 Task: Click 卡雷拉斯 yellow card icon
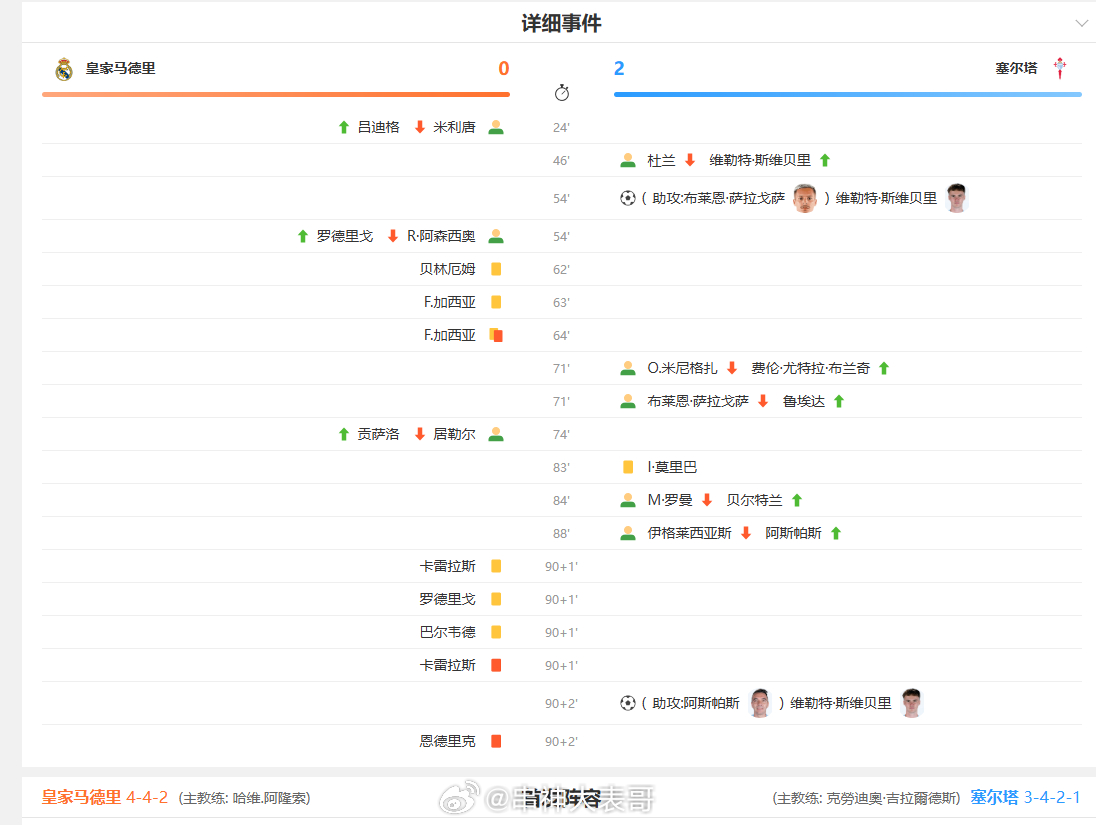pos(496,566)
